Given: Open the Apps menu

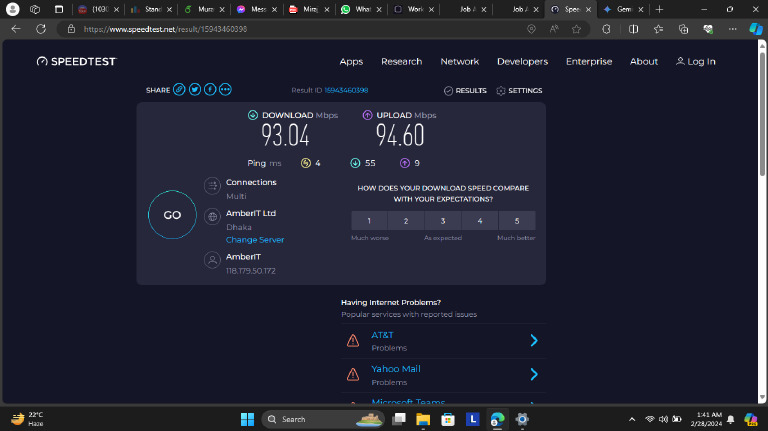Looking at the screenshot, I should (x=351, y=62).
